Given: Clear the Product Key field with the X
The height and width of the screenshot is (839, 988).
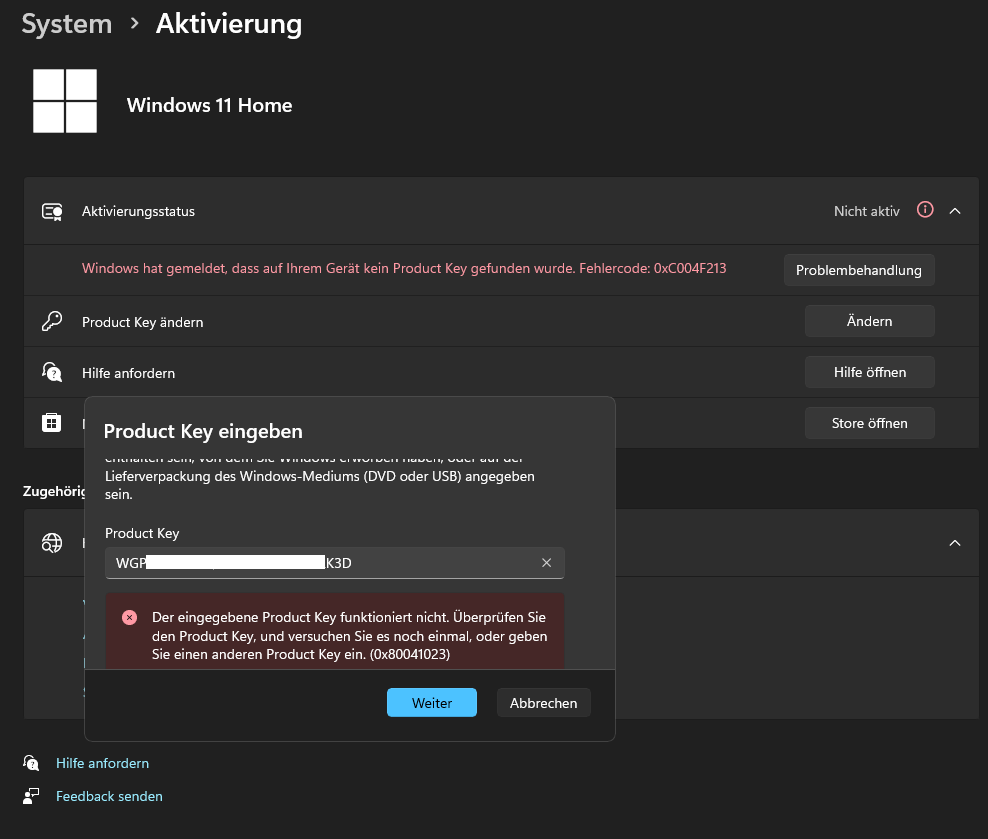Looking at the screenshot, I should (x=546, y=562).
